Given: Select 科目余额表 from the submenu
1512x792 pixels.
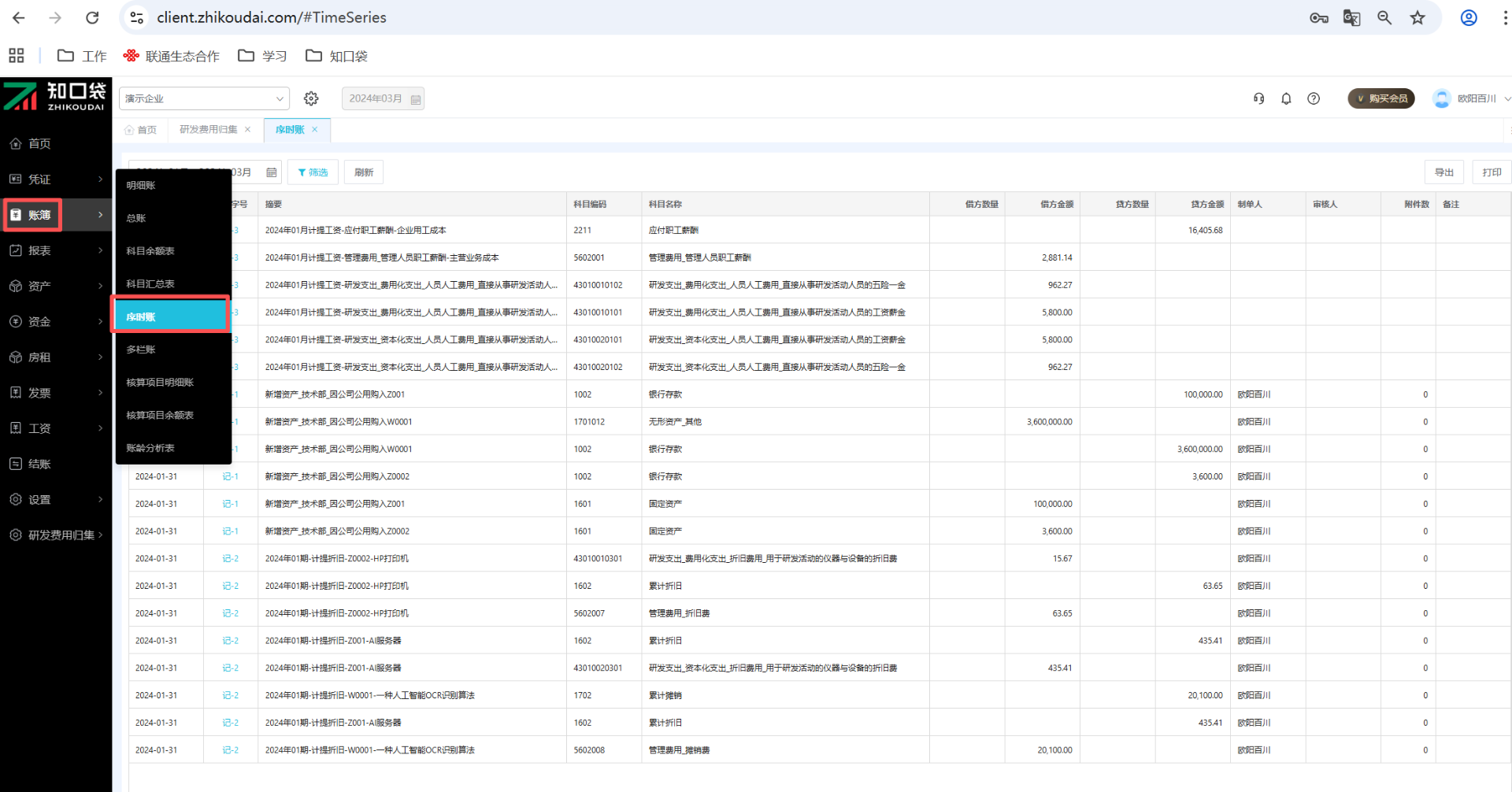Looking at the screenshot, I should tap(150, 251).
